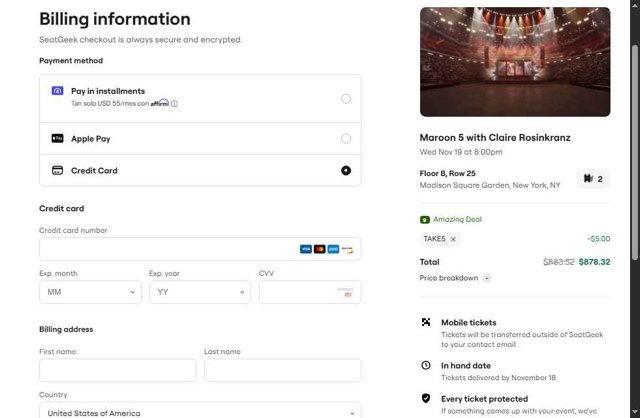Click the Amazing Deal label
This screenshot has width=640, height=418.
458,219
